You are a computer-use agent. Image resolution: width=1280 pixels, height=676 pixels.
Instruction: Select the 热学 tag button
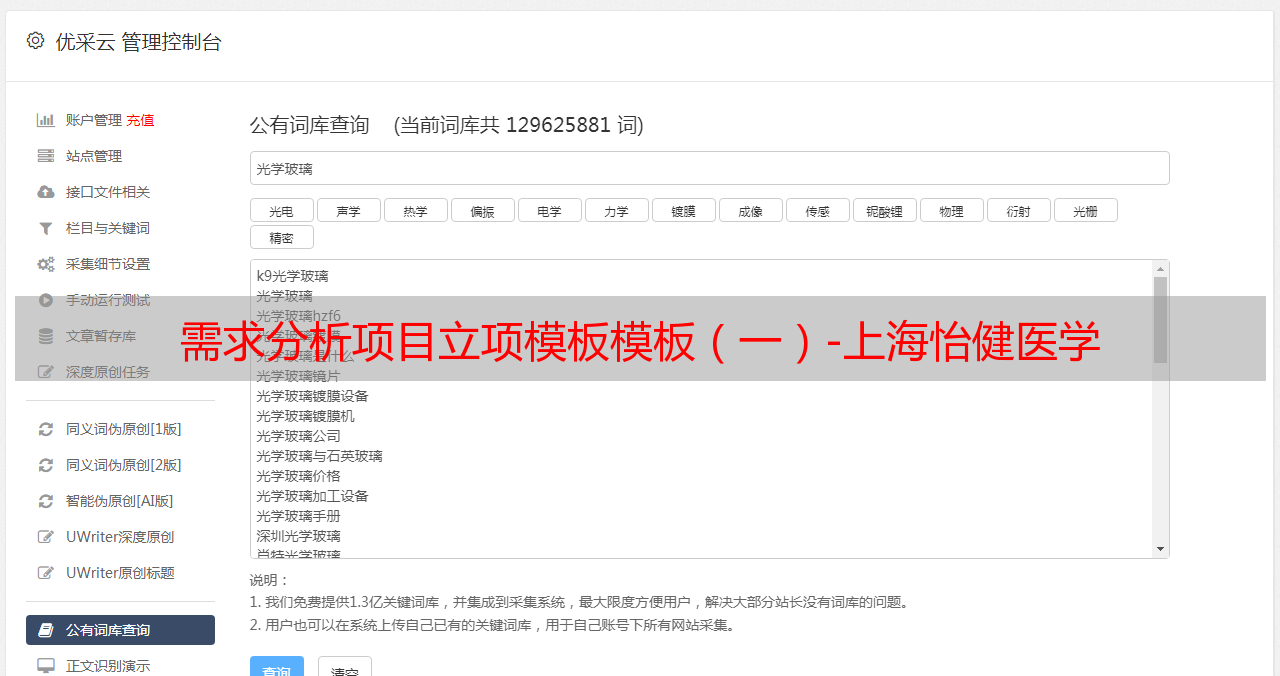[x=416, y=210]
